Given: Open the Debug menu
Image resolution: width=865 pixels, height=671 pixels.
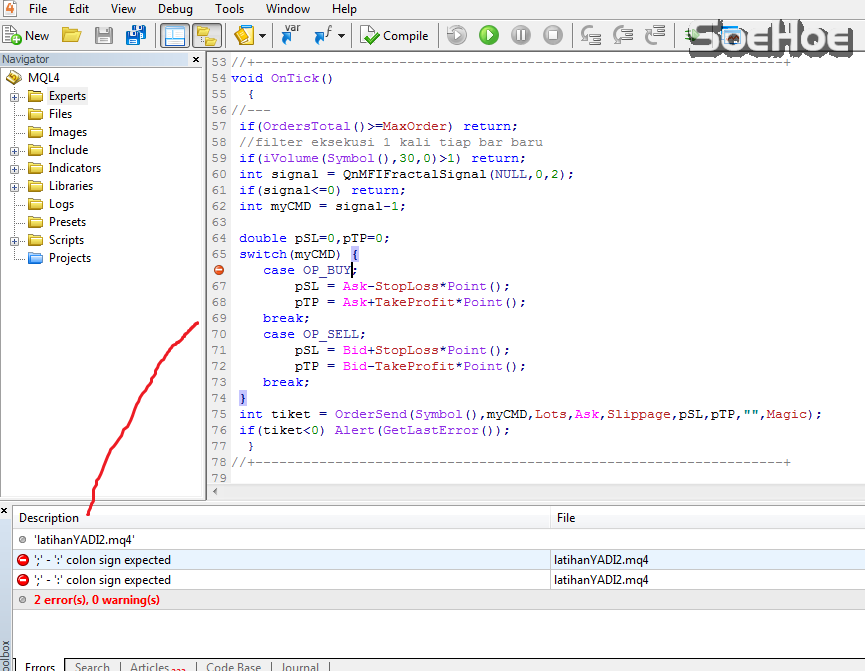Looking at the screenshot, I should (x=175, y=9).
